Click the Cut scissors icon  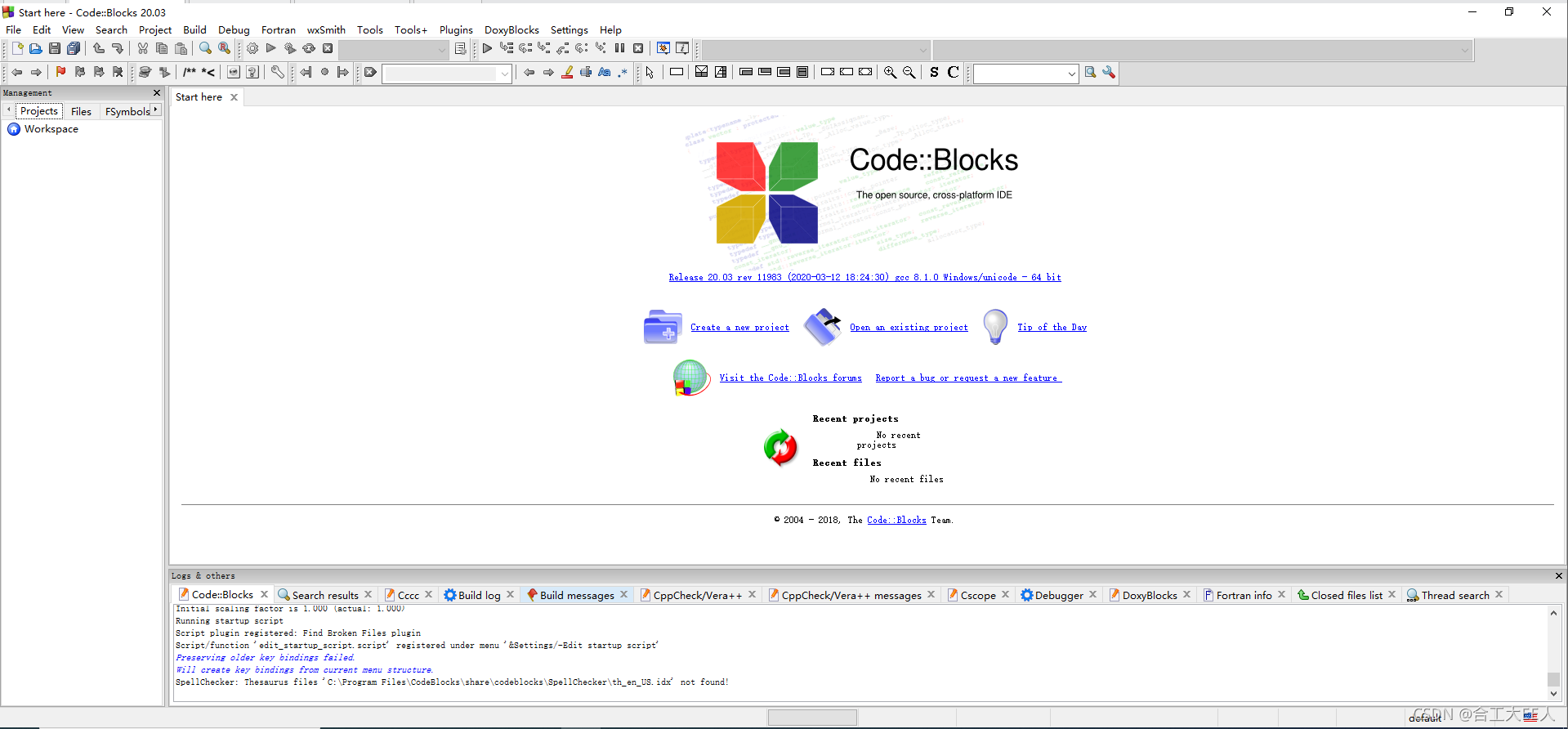click(143, 49)
